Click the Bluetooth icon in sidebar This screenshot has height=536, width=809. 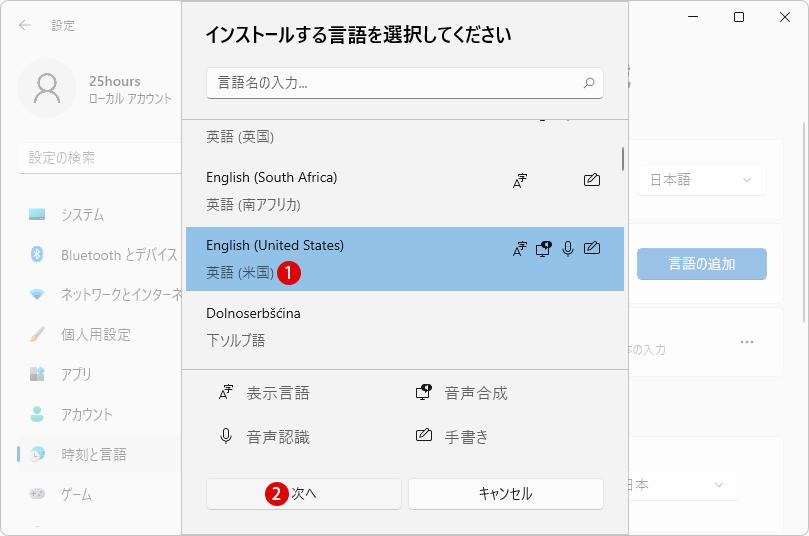[37, 254]
